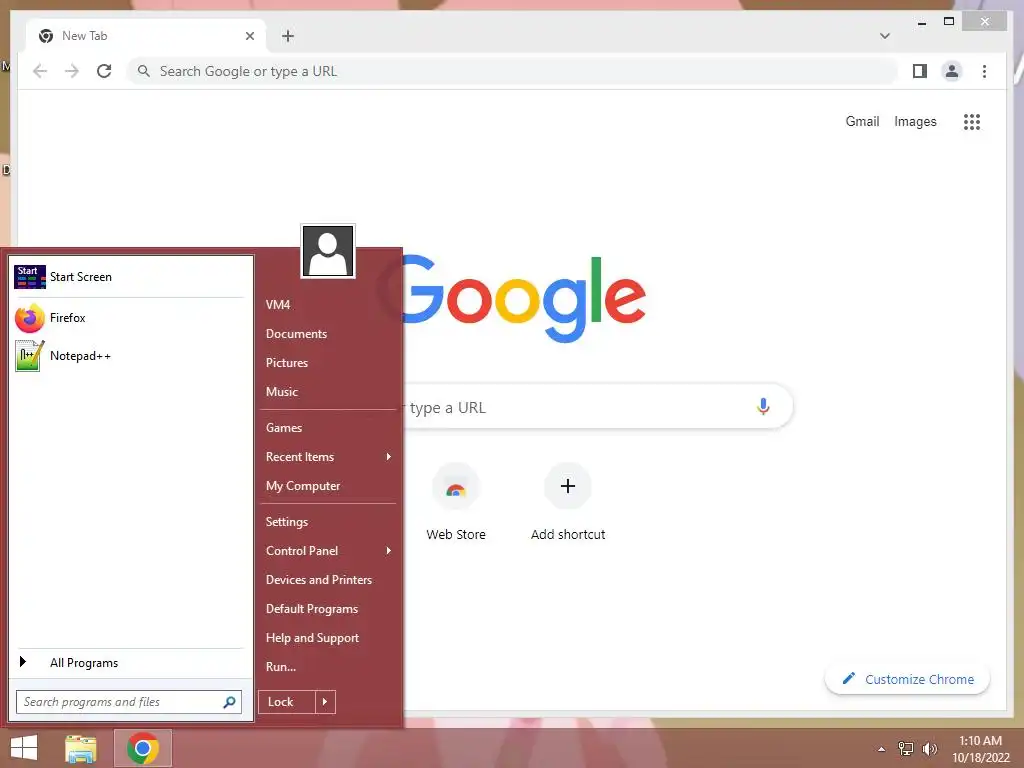Click the Windows Start button on taskbar
The image size is (1024, 768).
pos(24,748)
